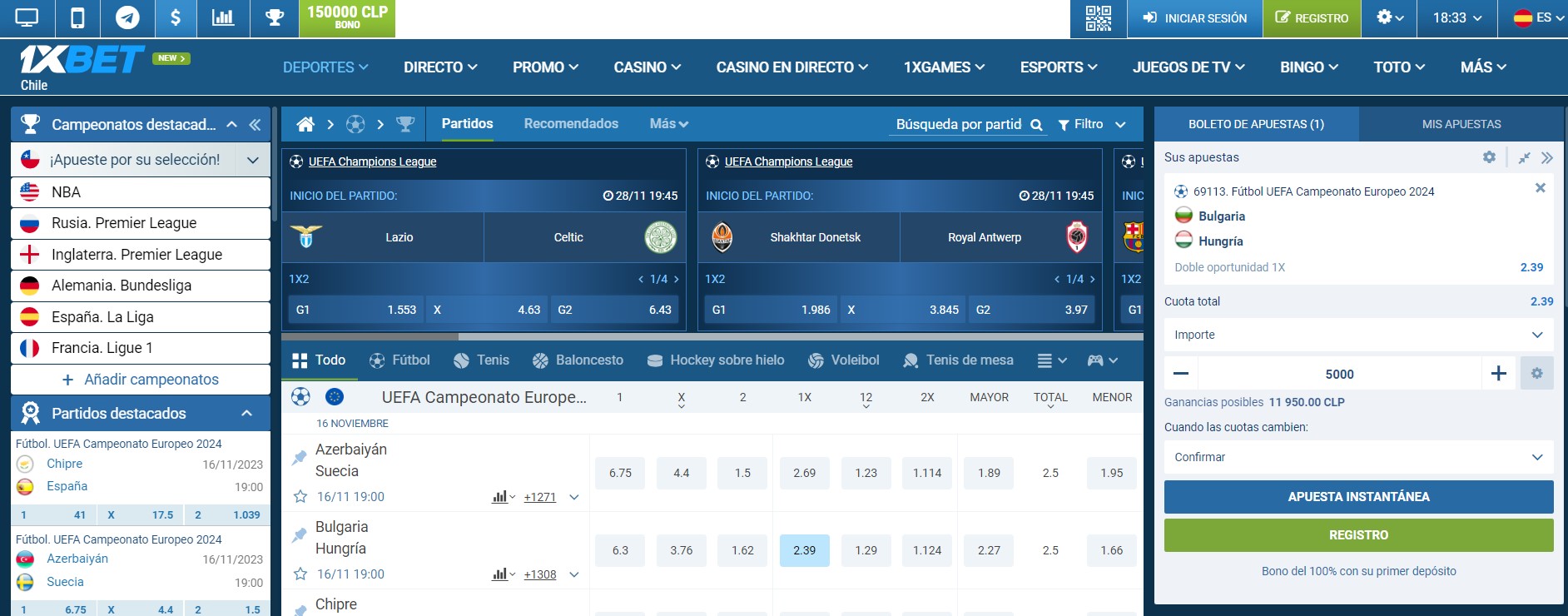Collapse sidebar with double-arrow icon
This screenshot has width=1568, height=616.
tap(255, 125)
